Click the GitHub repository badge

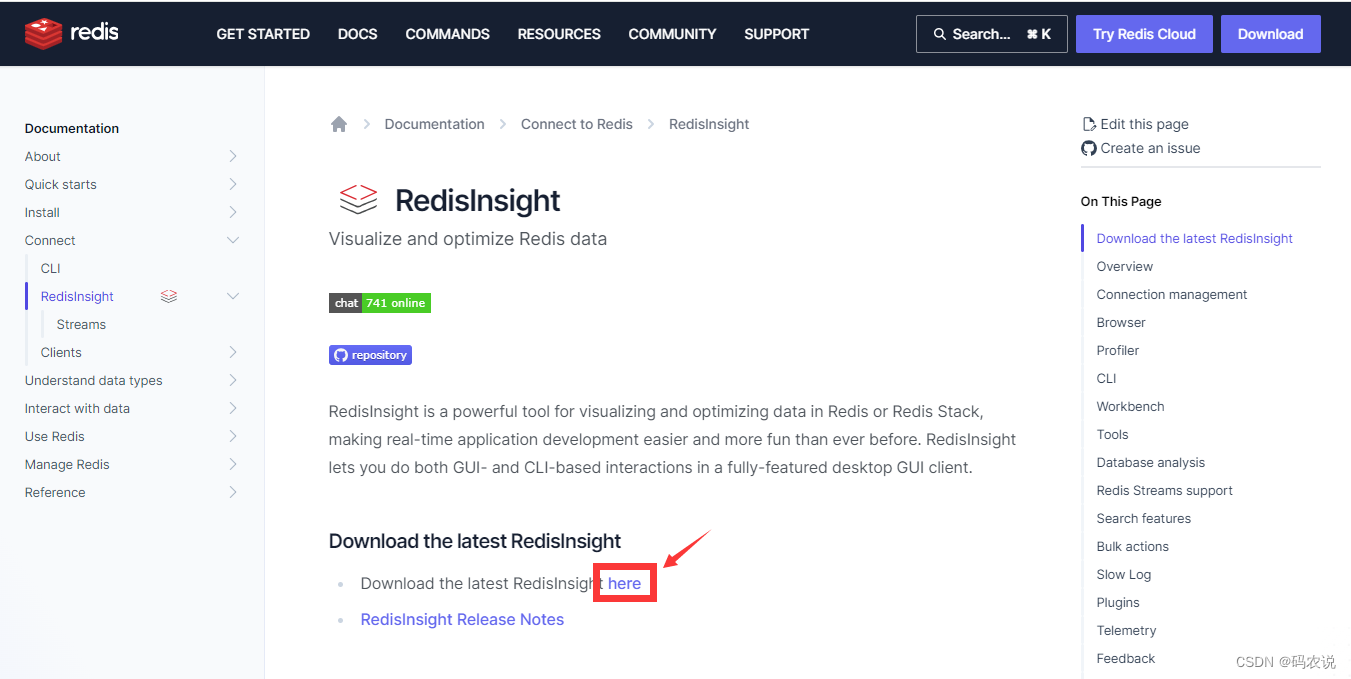[x=370, y=355]
